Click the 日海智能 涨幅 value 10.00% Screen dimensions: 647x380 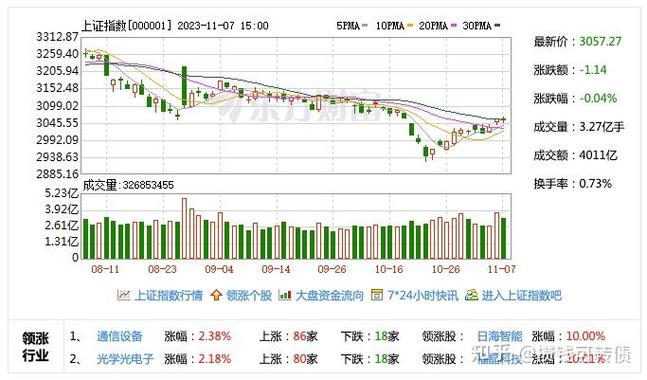click(585, 336)
